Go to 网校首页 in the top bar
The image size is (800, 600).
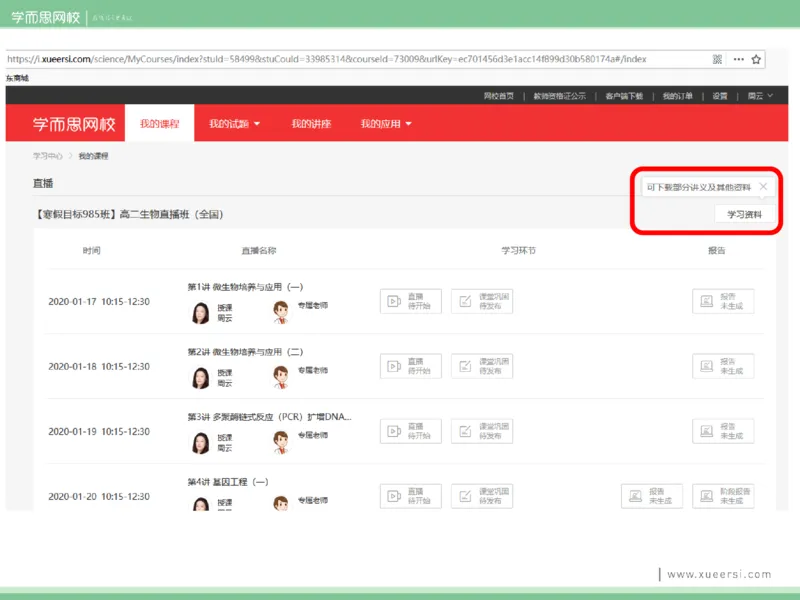(498, 96)
